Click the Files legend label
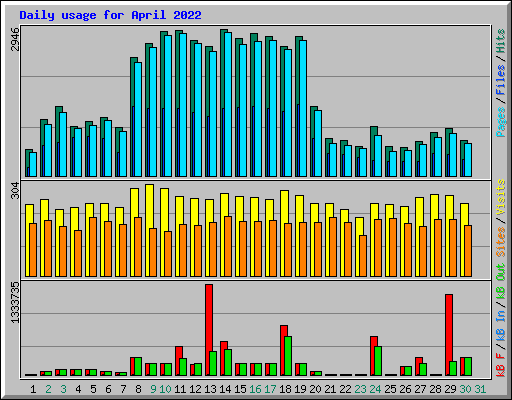The height and width of the screenshot is (400, 512). 501,80
